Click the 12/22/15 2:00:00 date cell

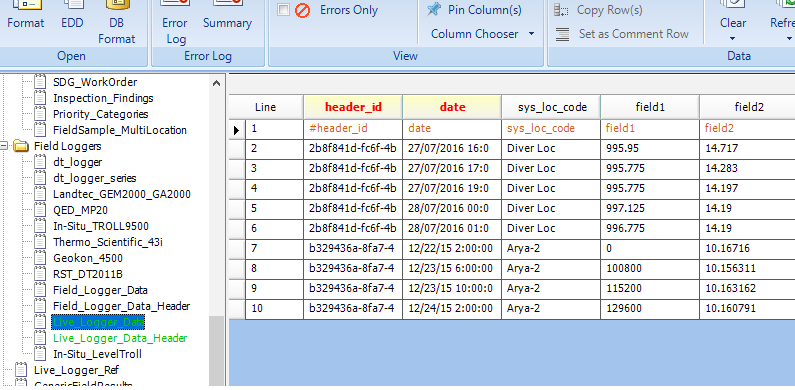[452, 249]
